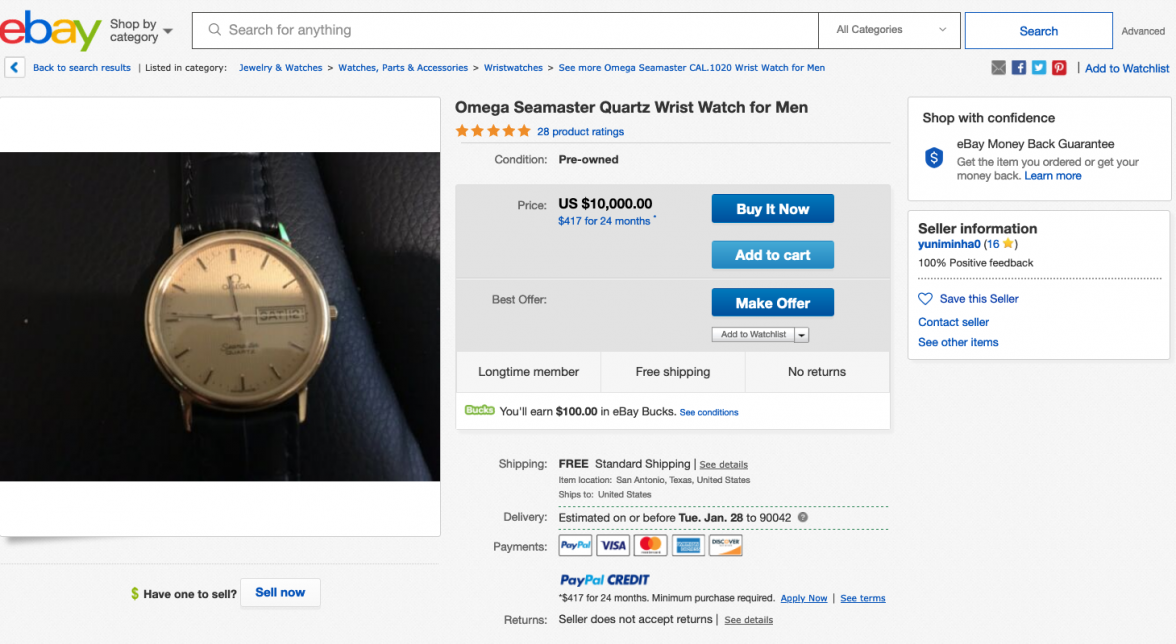Click the back arrow to search results

(15, 68)
